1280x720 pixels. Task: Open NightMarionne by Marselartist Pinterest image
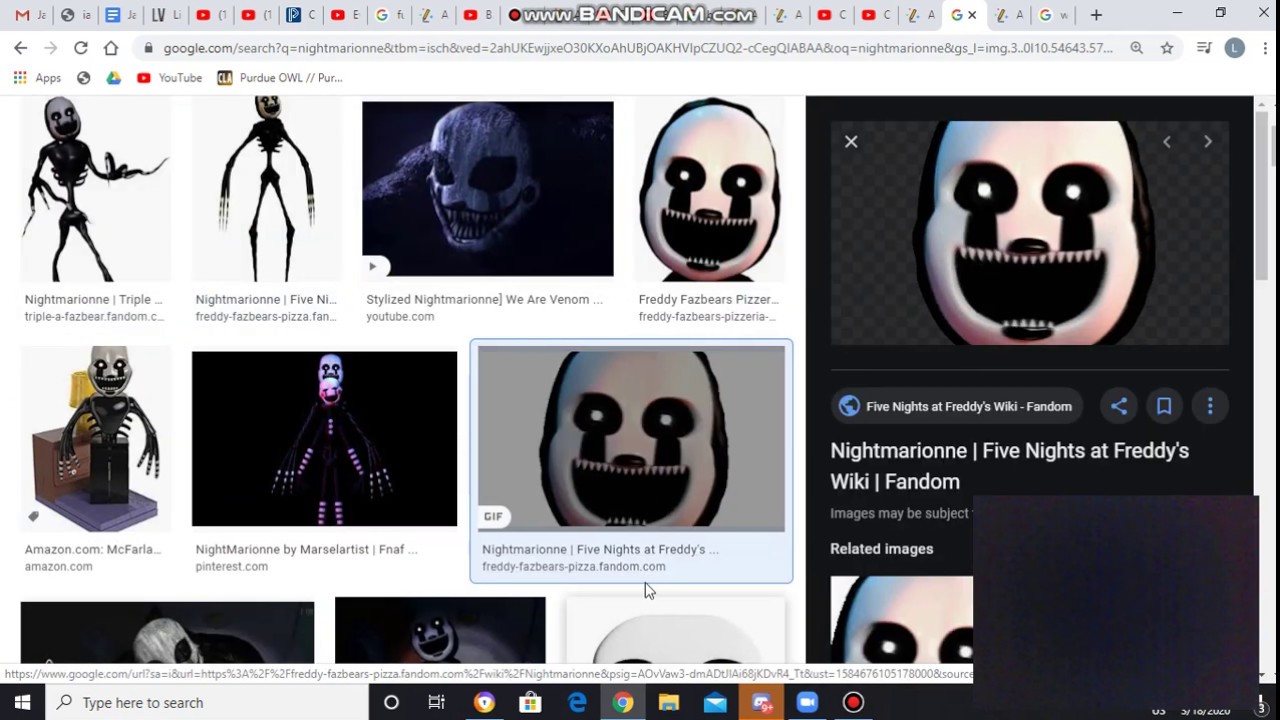point(324,439)
